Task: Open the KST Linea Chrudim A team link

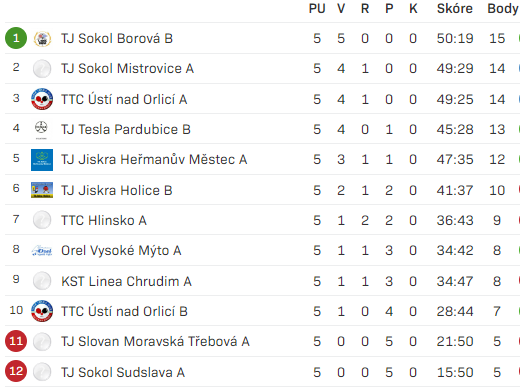Action: click(x=126, y=282)
